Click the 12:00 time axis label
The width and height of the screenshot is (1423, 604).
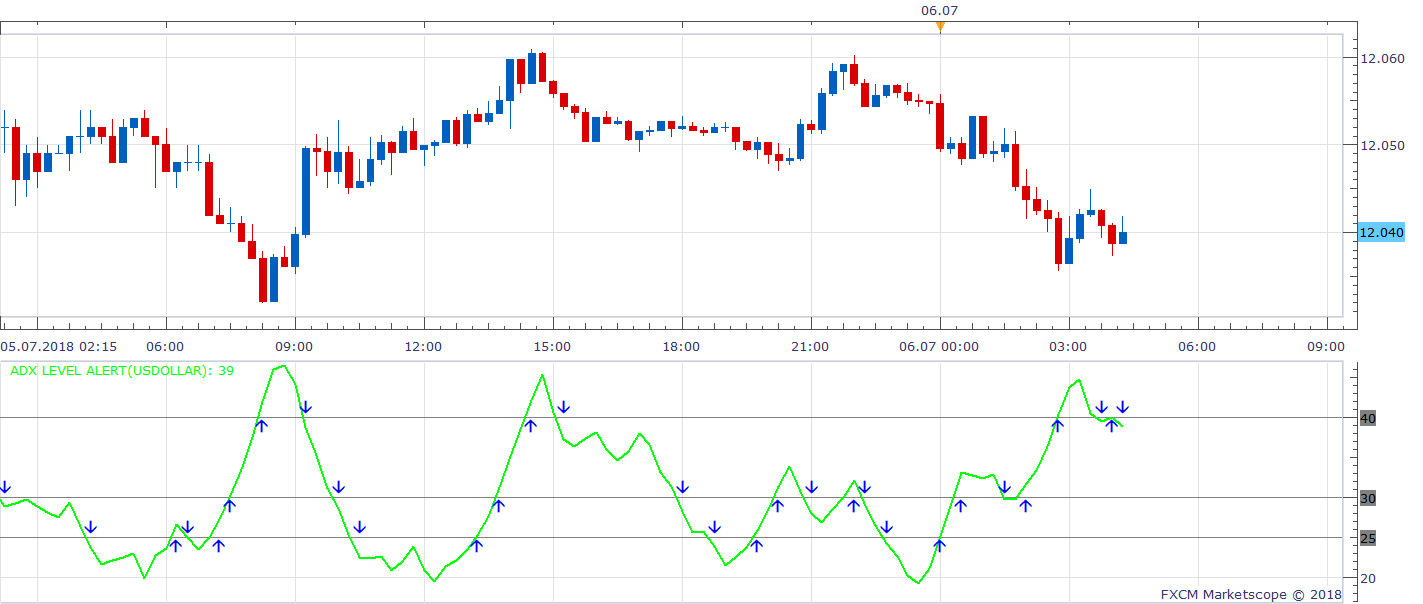(x=423, y=347)
